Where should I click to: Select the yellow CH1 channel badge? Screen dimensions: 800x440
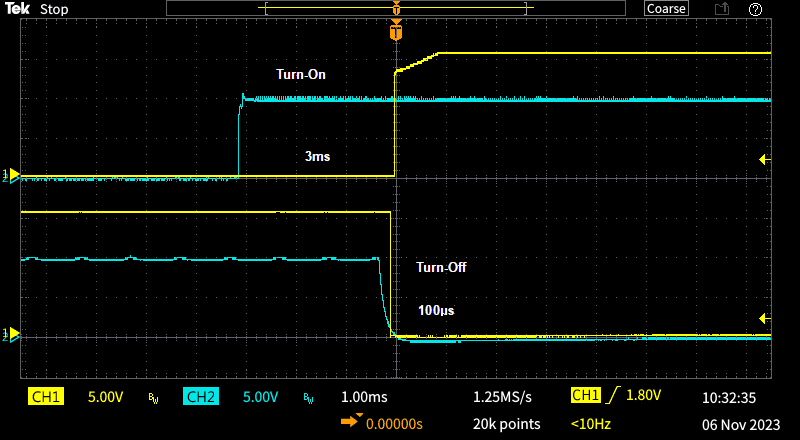[x=46, y=397]
